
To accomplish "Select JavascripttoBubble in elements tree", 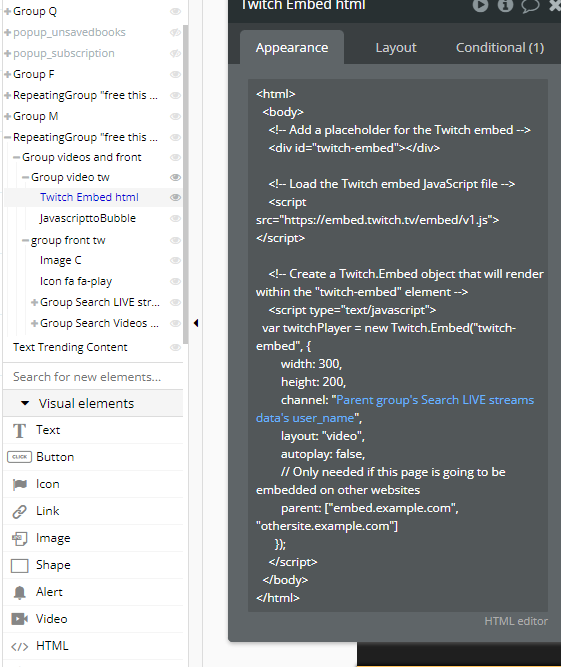I will pos(88,218).
